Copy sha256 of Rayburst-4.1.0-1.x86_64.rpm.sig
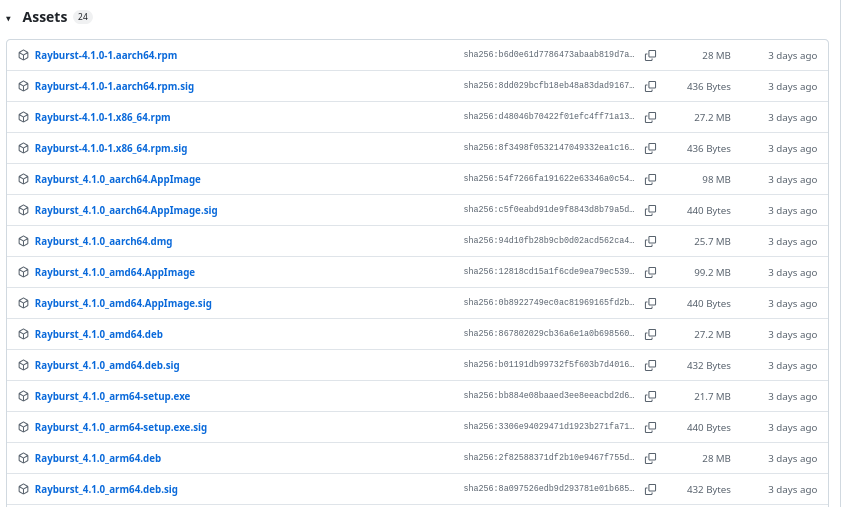Screen dimensions: 842x507 click(x=650, y=148)
